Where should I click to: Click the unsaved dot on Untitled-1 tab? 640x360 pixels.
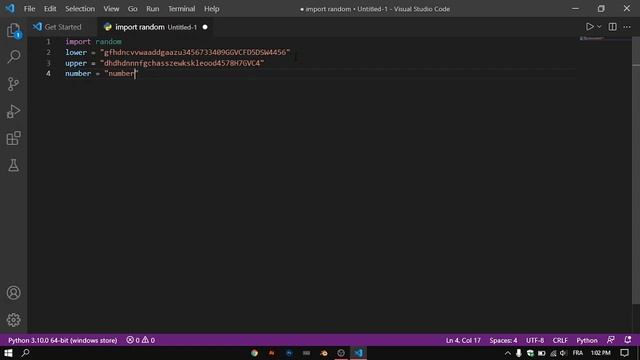(x=205, y=27)
